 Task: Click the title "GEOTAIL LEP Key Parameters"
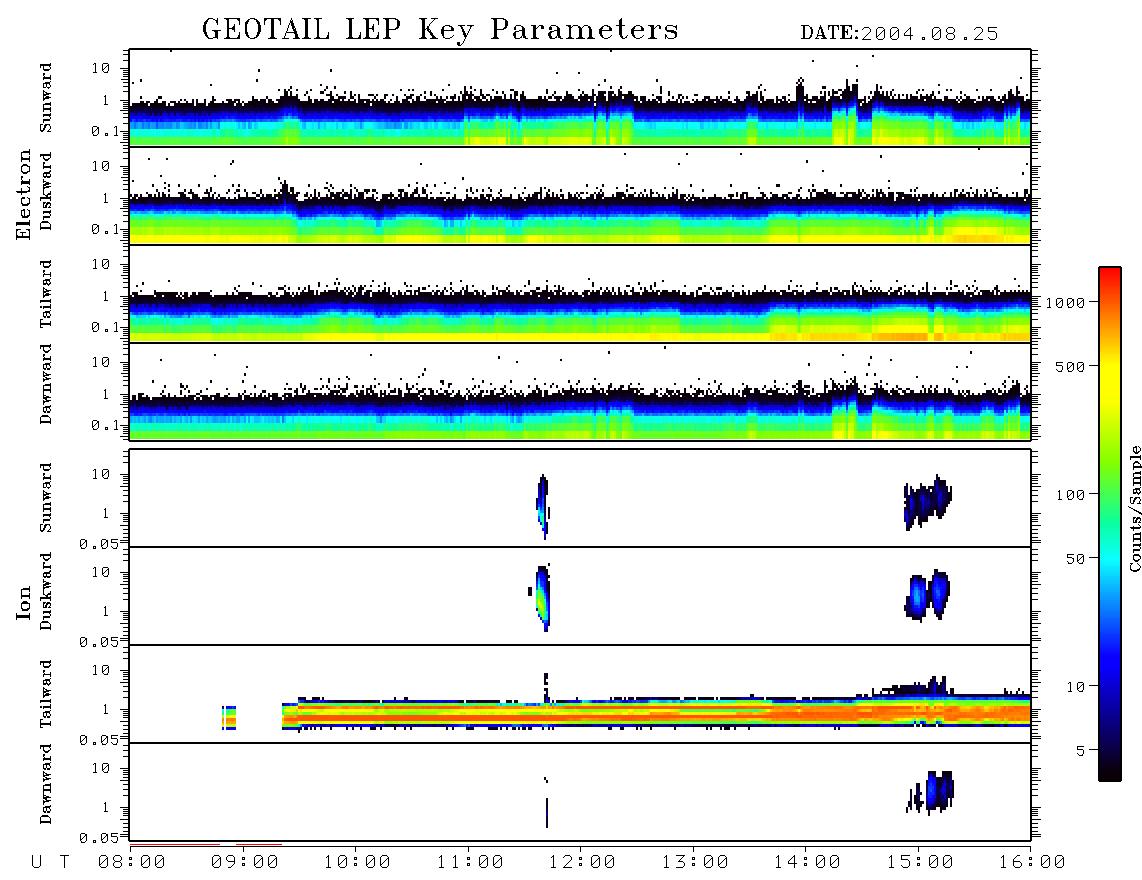click(440, 30)
